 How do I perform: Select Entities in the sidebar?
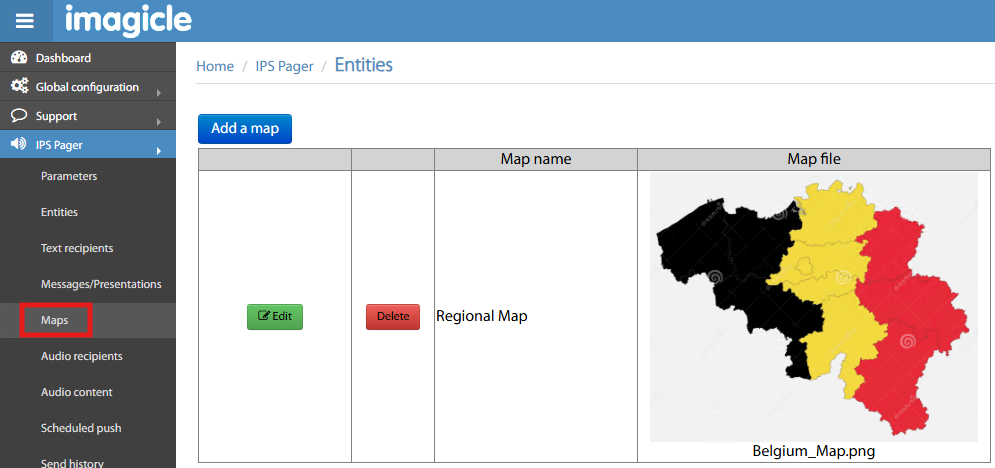pyautogui.click(x=59, y=212)
